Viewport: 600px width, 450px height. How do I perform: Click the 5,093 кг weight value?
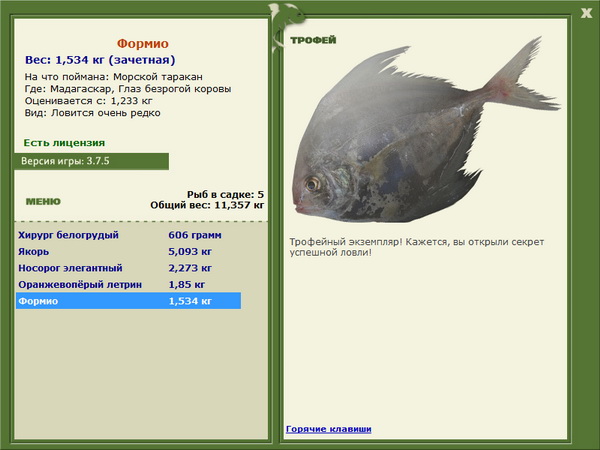coord(190,252)
